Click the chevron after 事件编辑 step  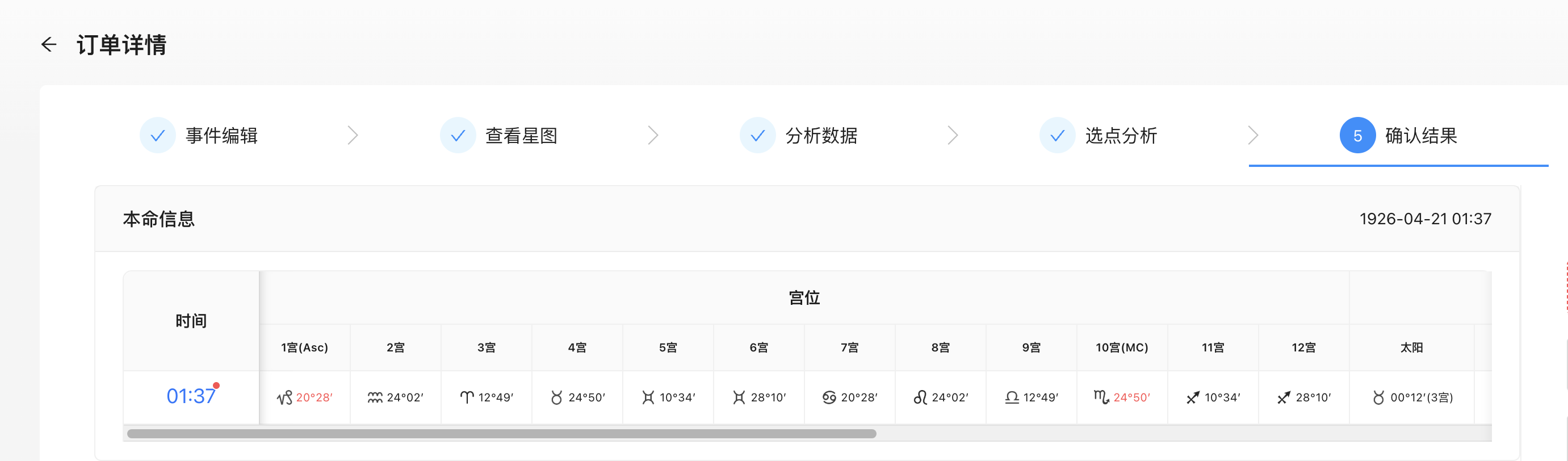point(353,135)
